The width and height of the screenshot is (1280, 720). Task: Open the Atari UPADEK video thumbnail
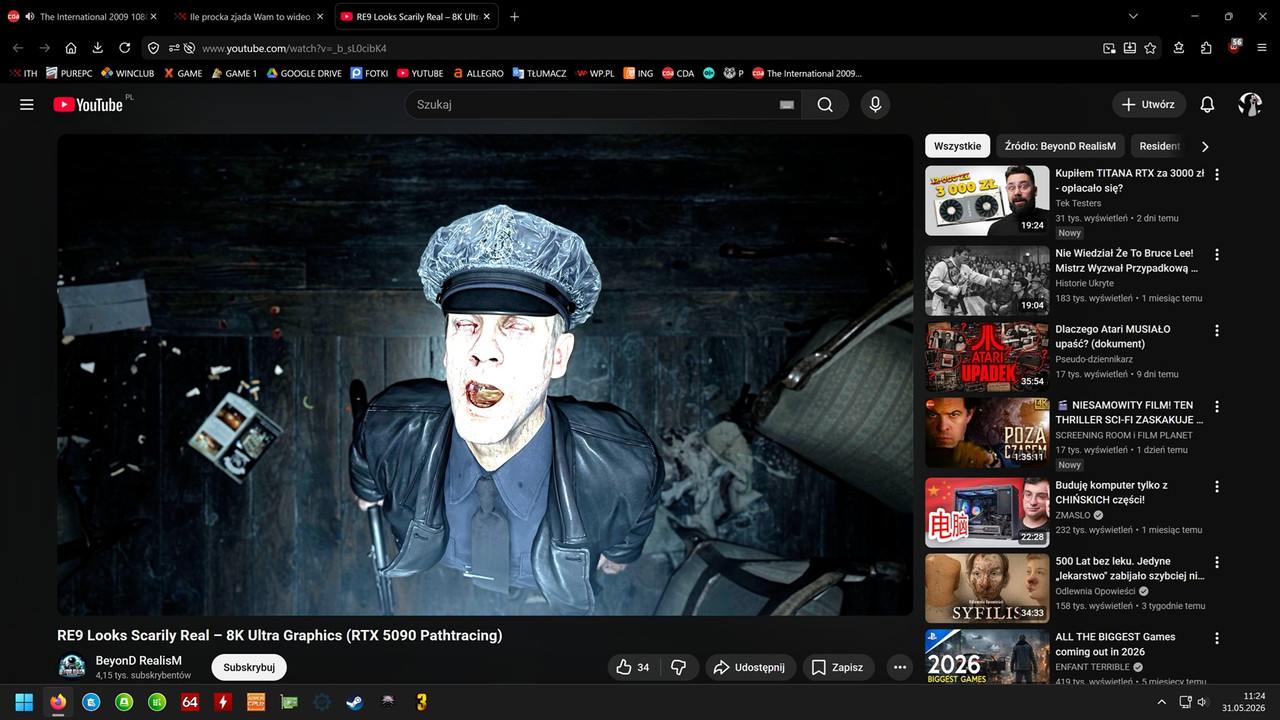(987, 357)
